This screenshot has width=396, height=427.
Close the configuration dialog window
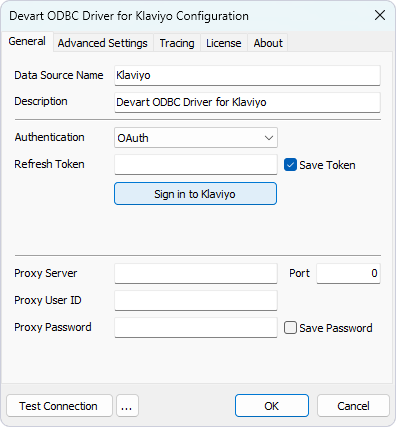380,15
